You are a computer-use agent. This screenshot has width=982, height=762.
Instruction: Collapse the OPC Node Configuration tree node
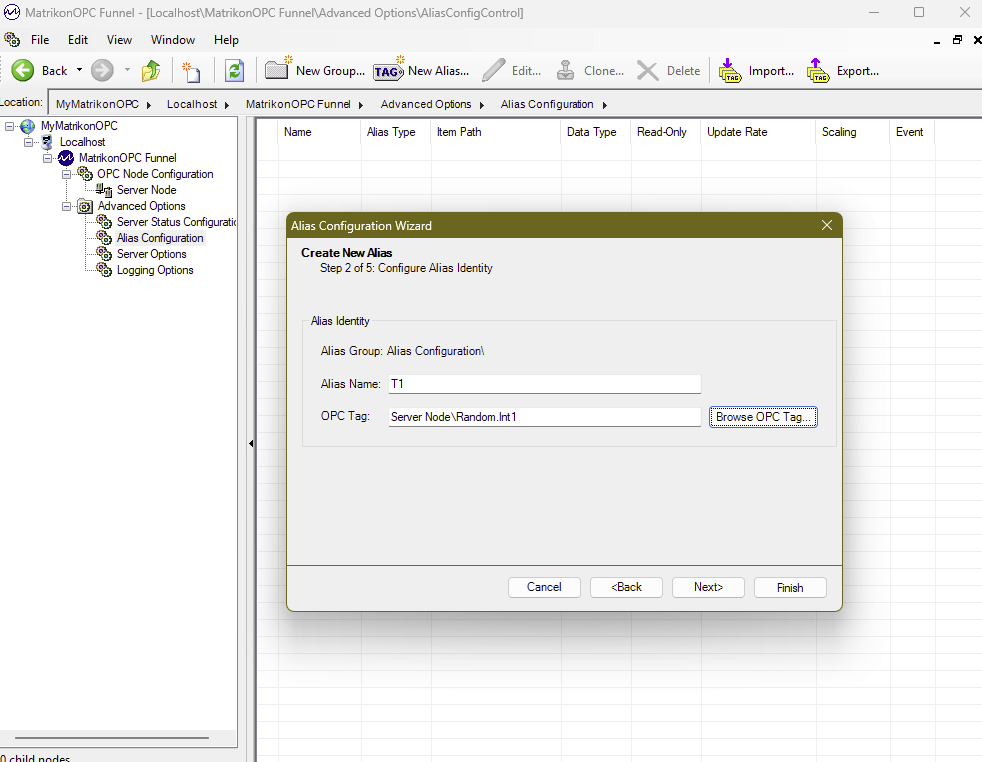[66, 174]
